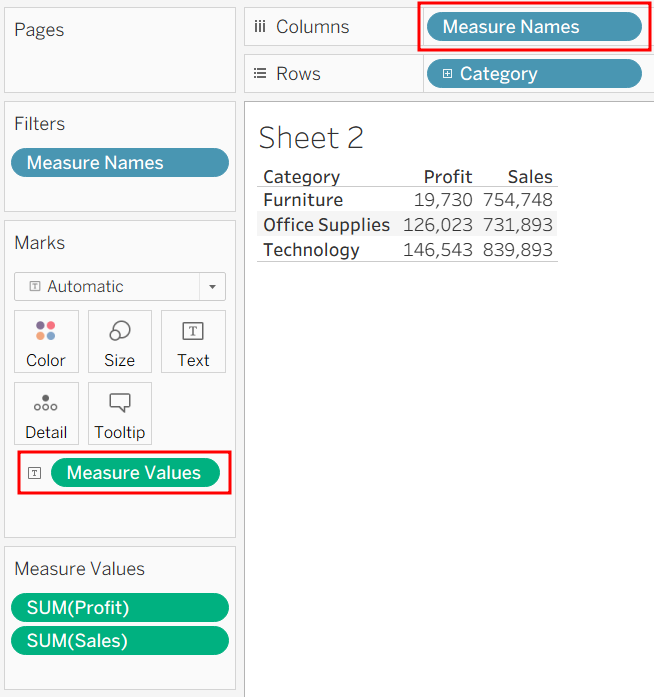
Task: Expand the Category pill plus icon
Action: pos(447,73)
